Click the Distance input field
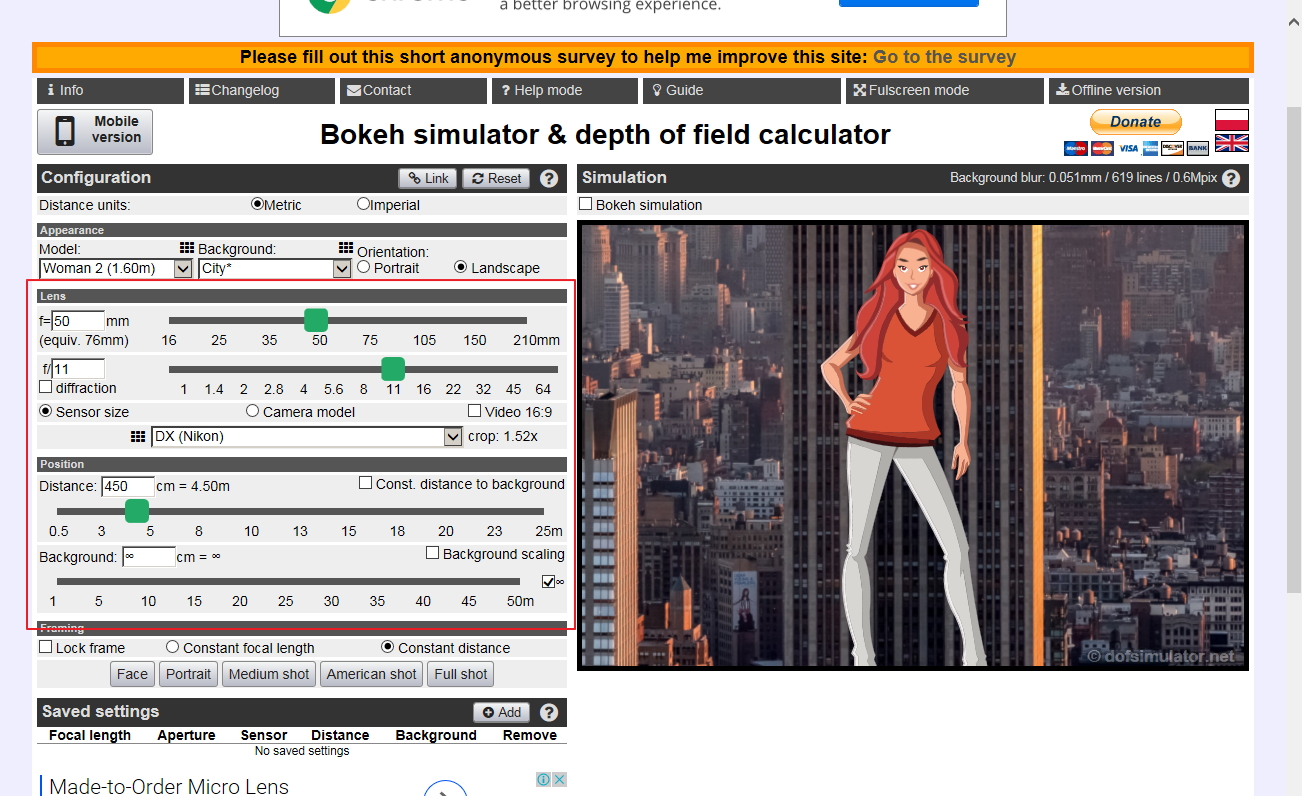The width and height of the screenshot is (1302, 796). [128, 487]
